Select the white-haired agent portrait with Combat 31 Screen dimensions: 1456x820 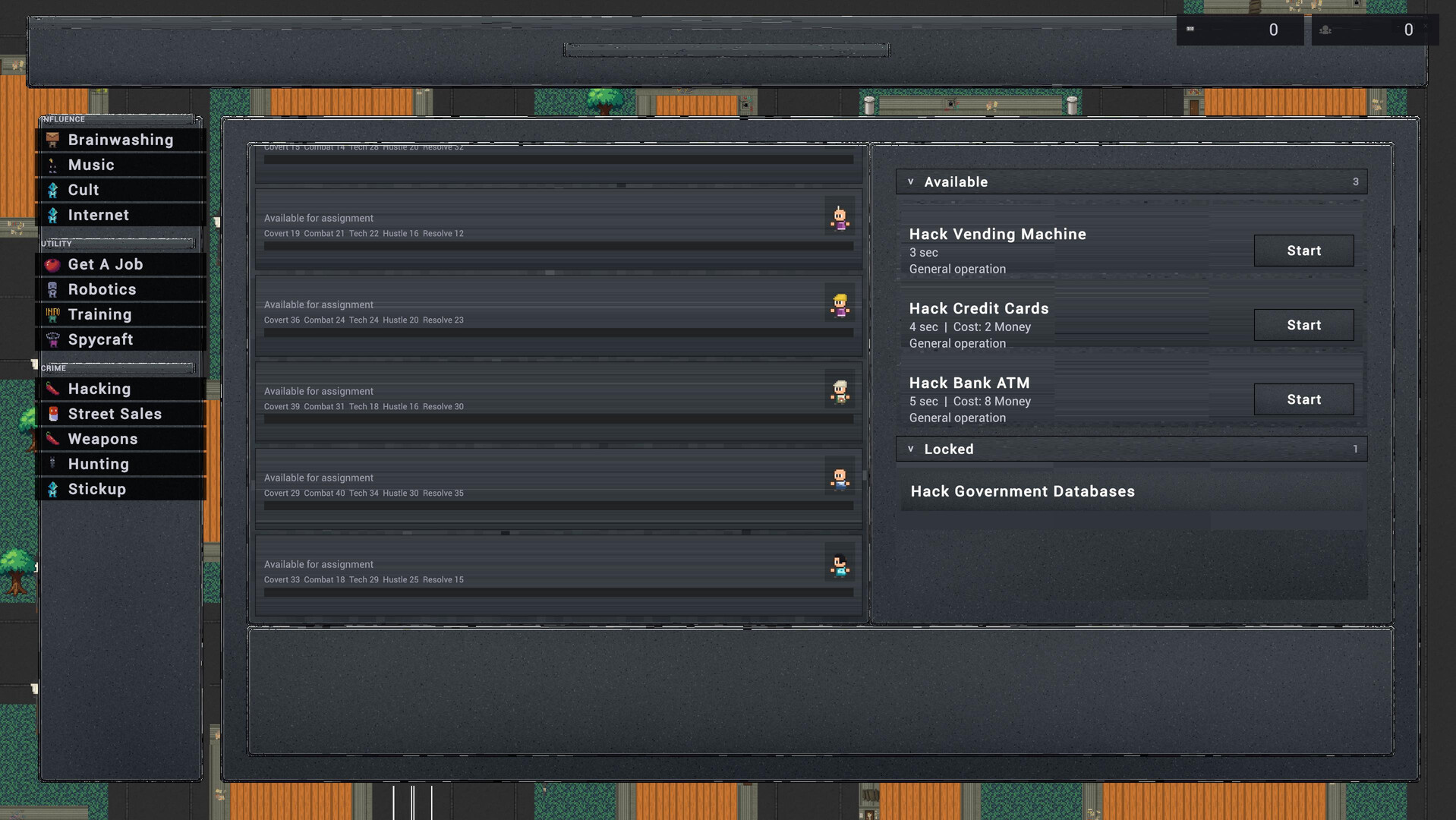[x=840, y=392]
